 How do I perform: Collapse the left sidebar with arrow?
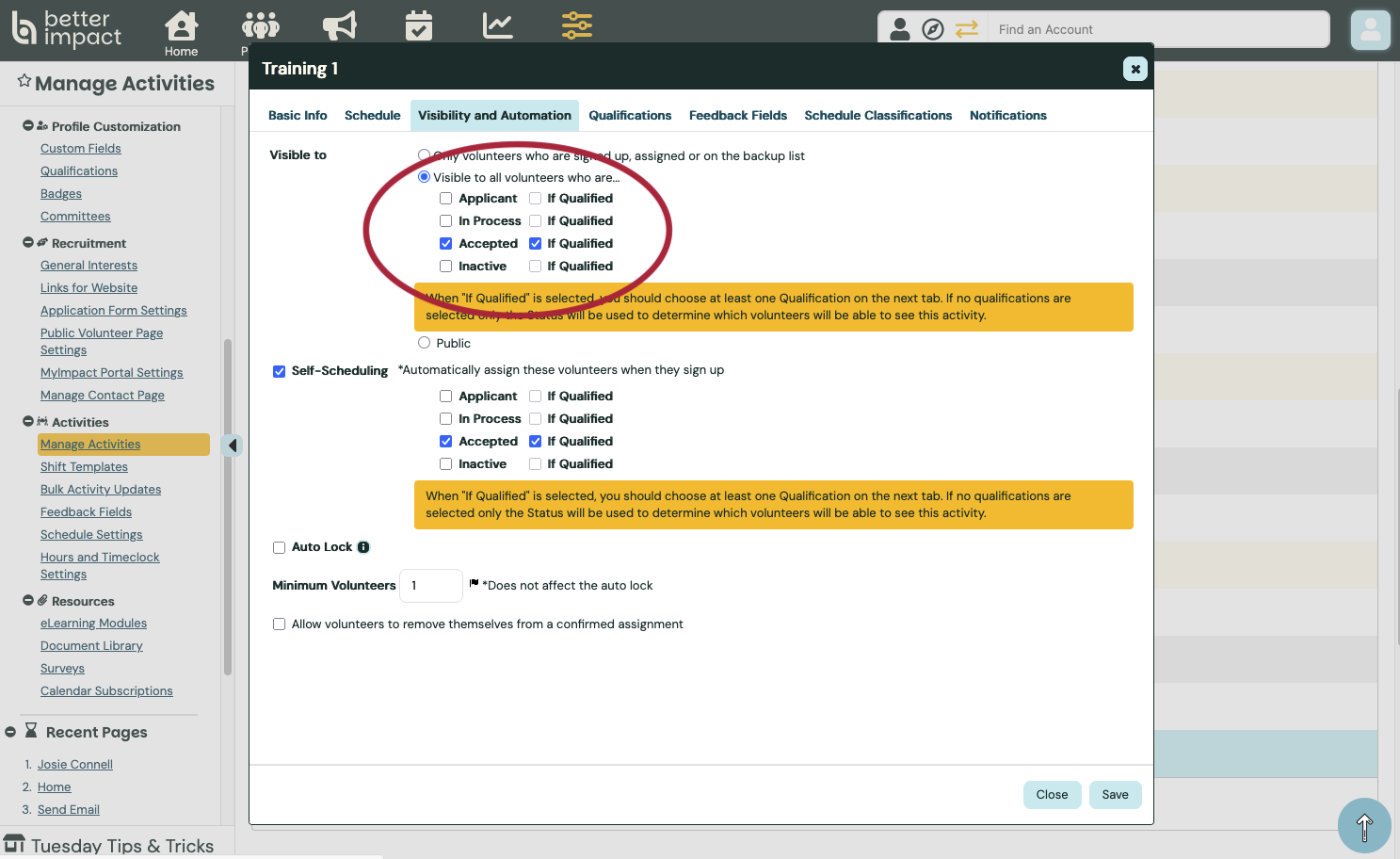233,446
